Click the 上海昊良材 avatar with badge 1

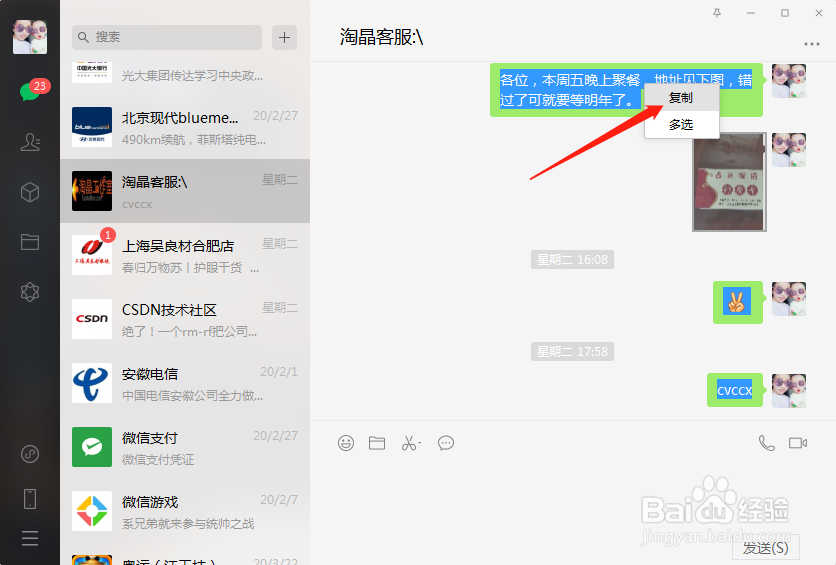[92, 255]
